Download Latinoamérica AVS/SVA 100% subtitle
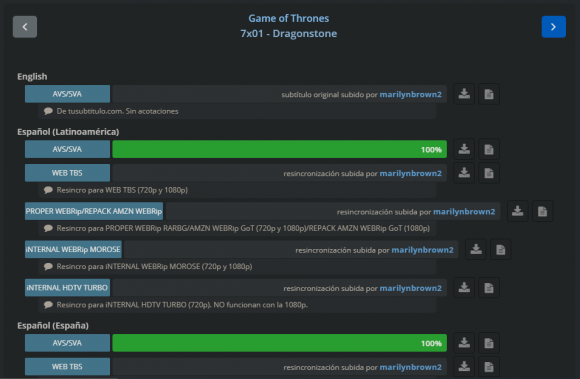This screenshot has width=580, height=379. point(464,149)
